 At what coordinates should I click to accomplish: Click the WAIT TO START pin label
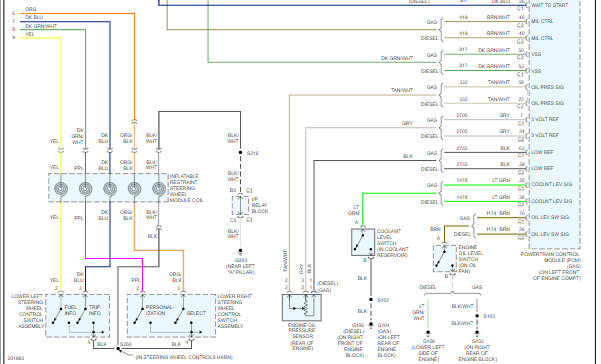point(549,5)
